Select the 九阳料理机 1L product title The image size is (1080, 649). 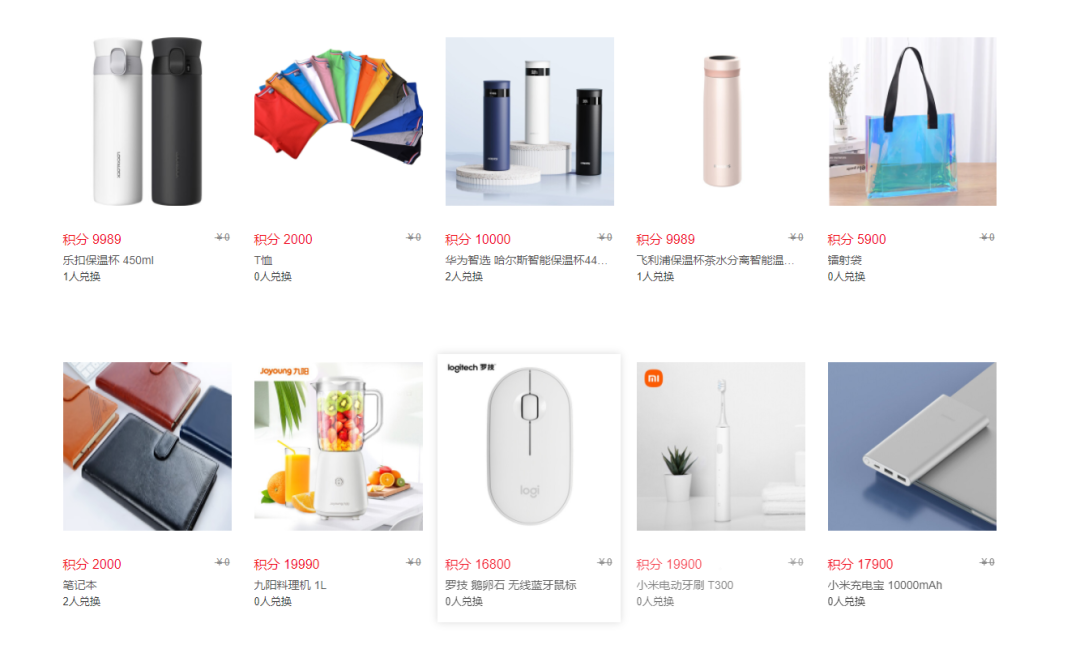pos(290,585)
